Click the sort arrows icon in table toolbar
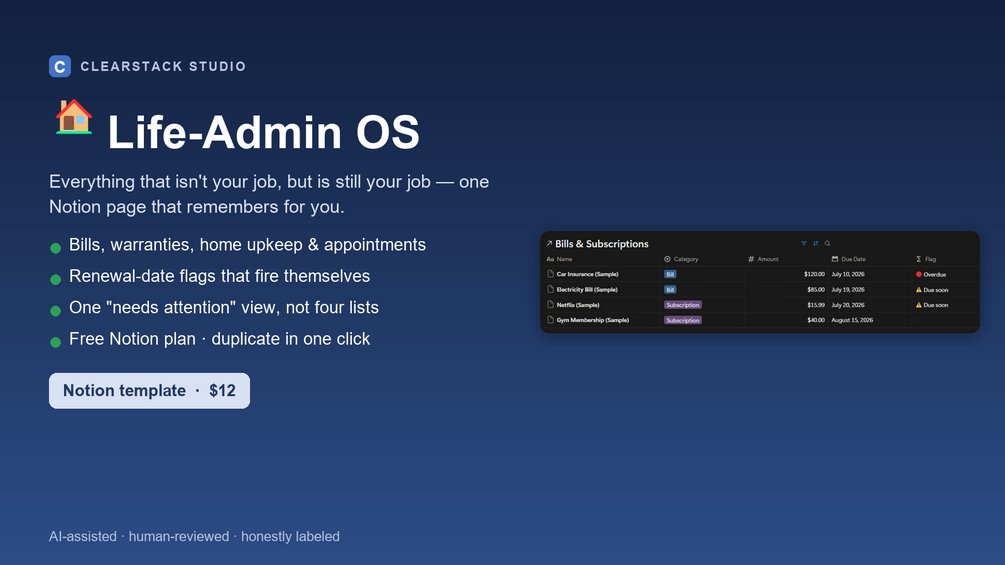This screenshot has width=1005, height=565. [x=815, y=243]
